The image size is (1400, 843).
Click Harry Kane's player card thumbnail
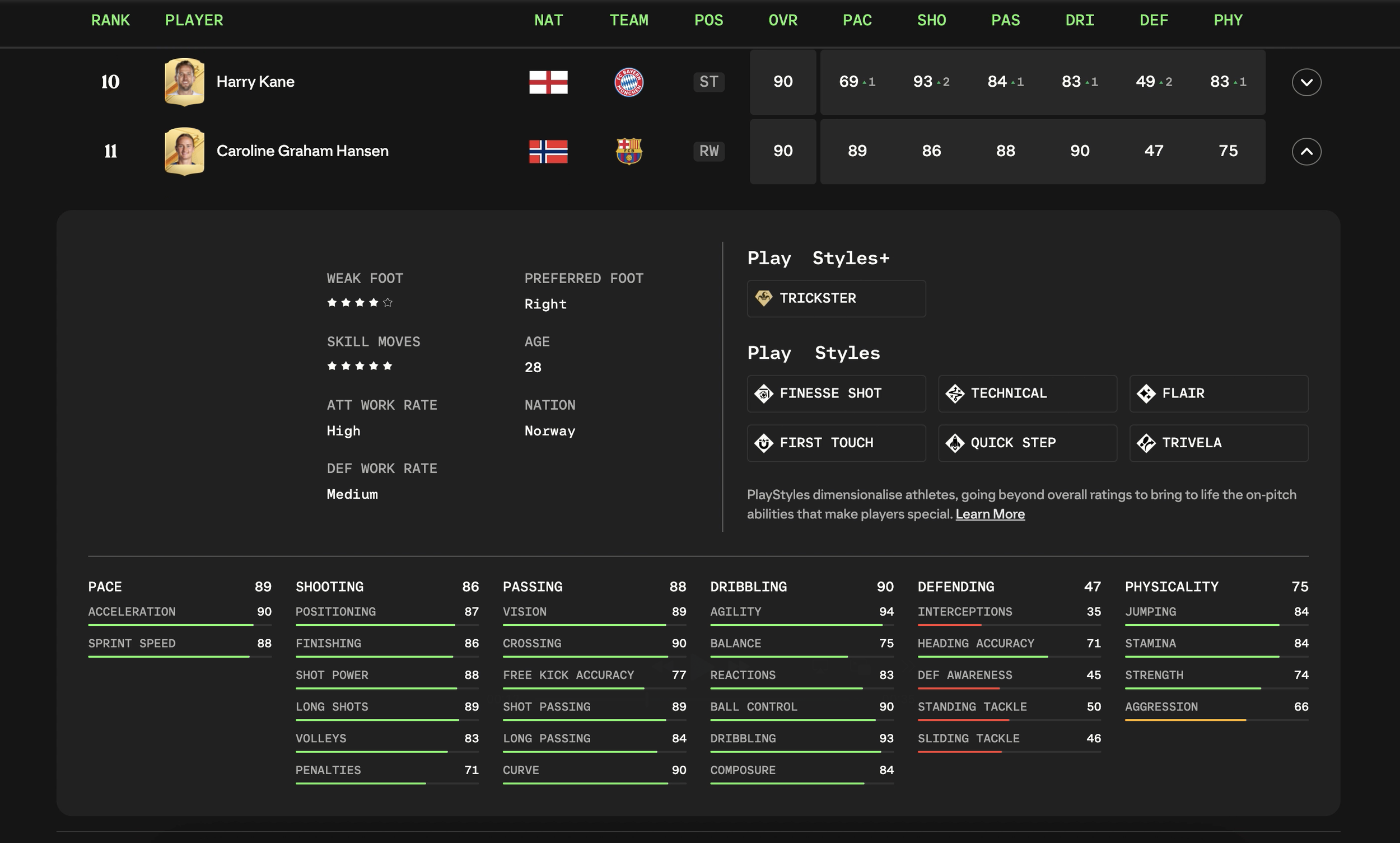[x=184, y=82]
